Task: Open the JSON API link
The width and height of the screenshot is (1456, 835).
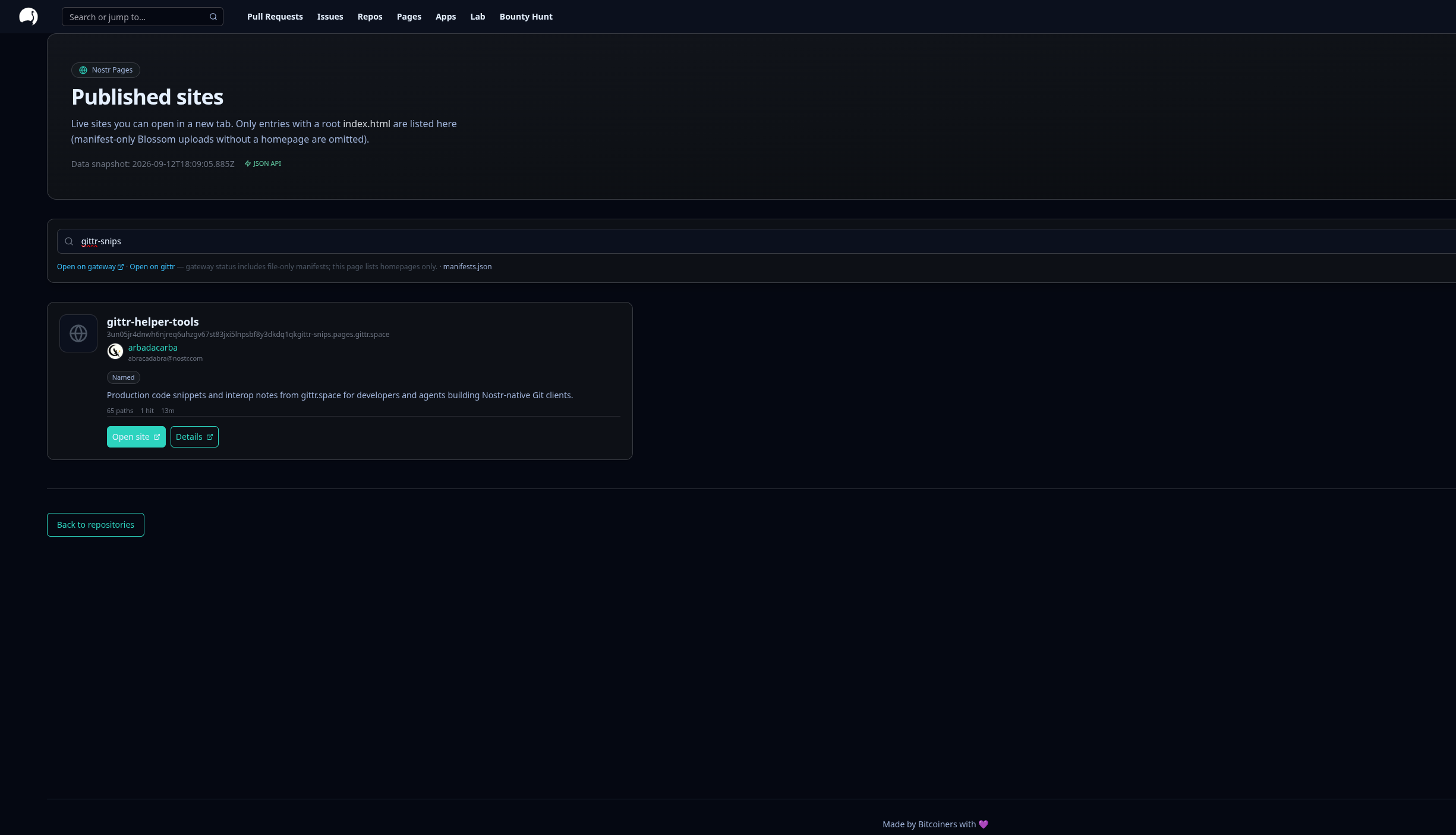Action: coord(263,163)
